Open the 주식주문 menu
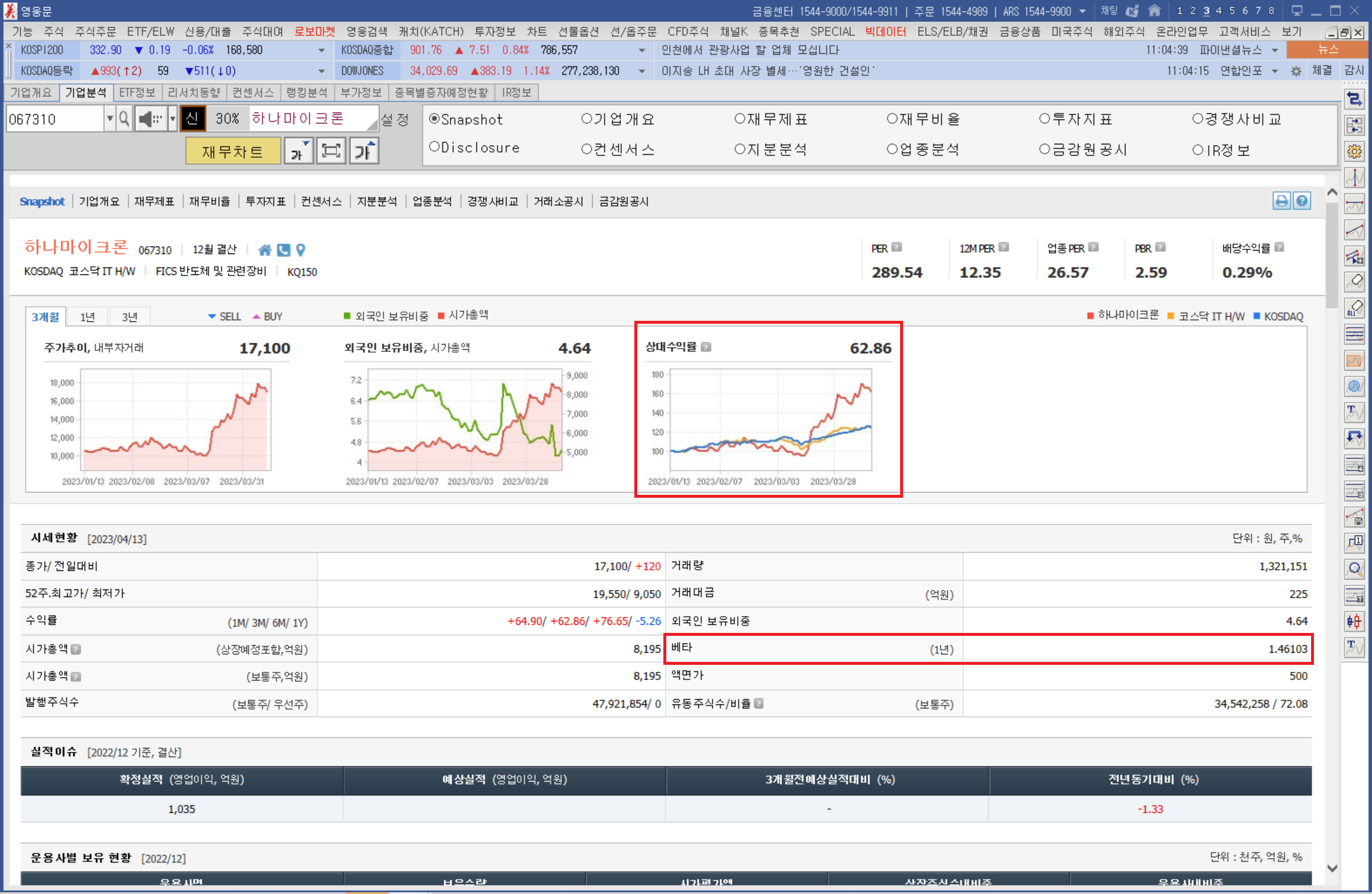This screenshot has height=894, width=1372. pos(95,31)
